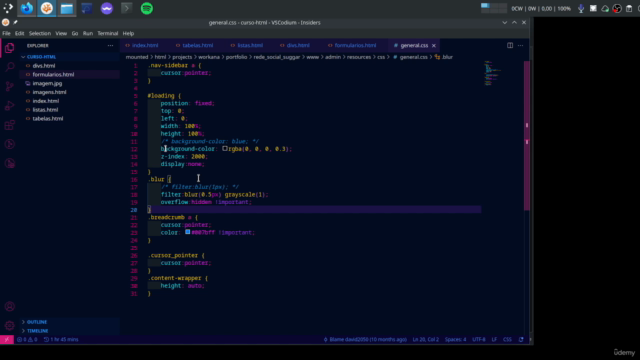Switch to the divs.html tab
This screenshot has height=360, width=640.
click(298, 45)
